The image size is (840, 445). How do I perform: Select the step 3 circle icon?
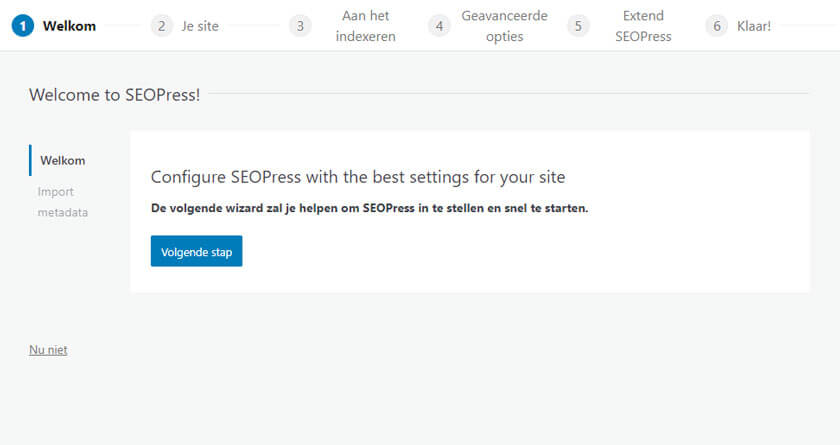pyautogui.click(x=300, y=26)
